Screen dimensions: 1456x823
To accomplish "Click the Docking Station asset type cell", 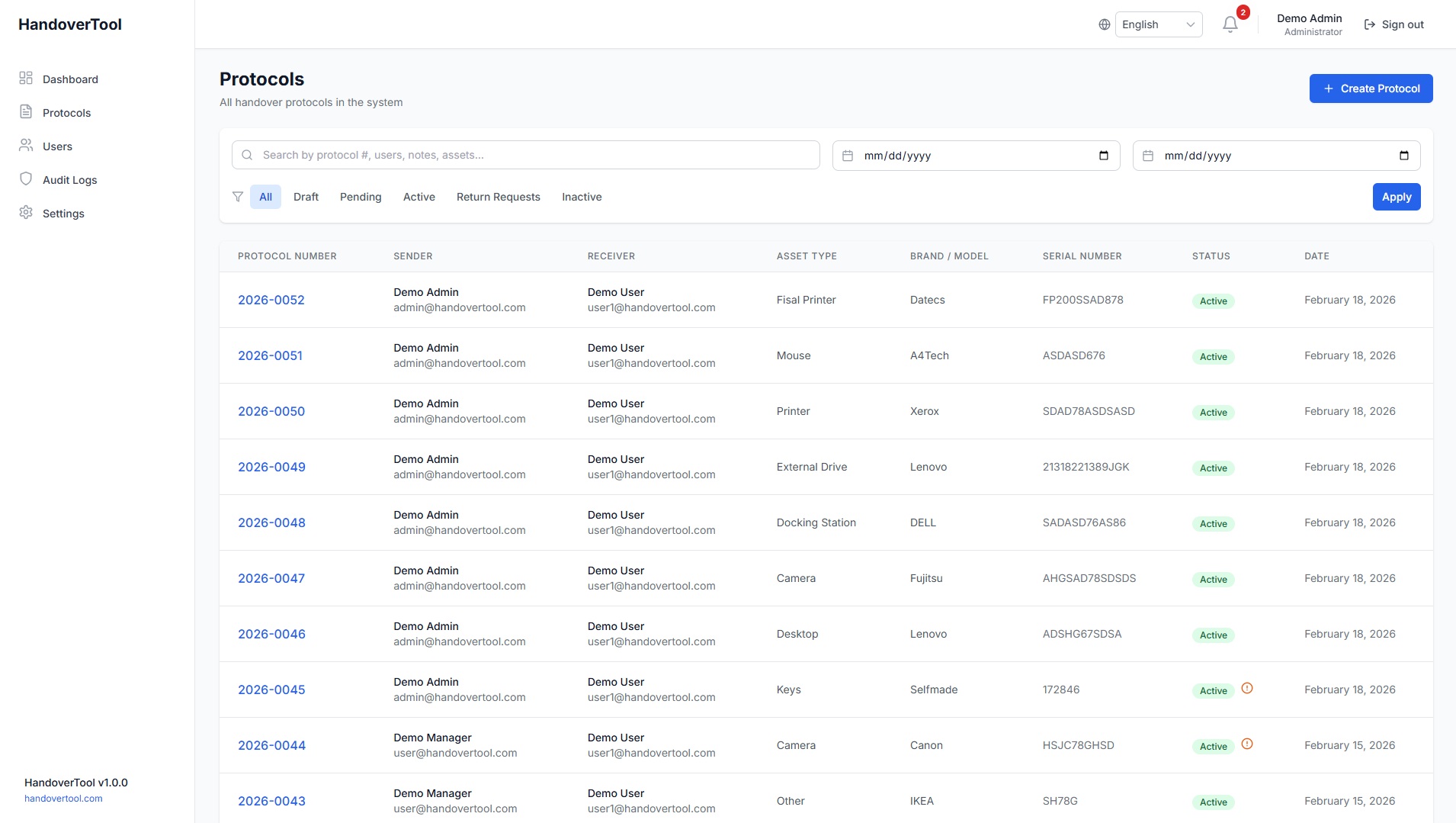I will [816, 522].
